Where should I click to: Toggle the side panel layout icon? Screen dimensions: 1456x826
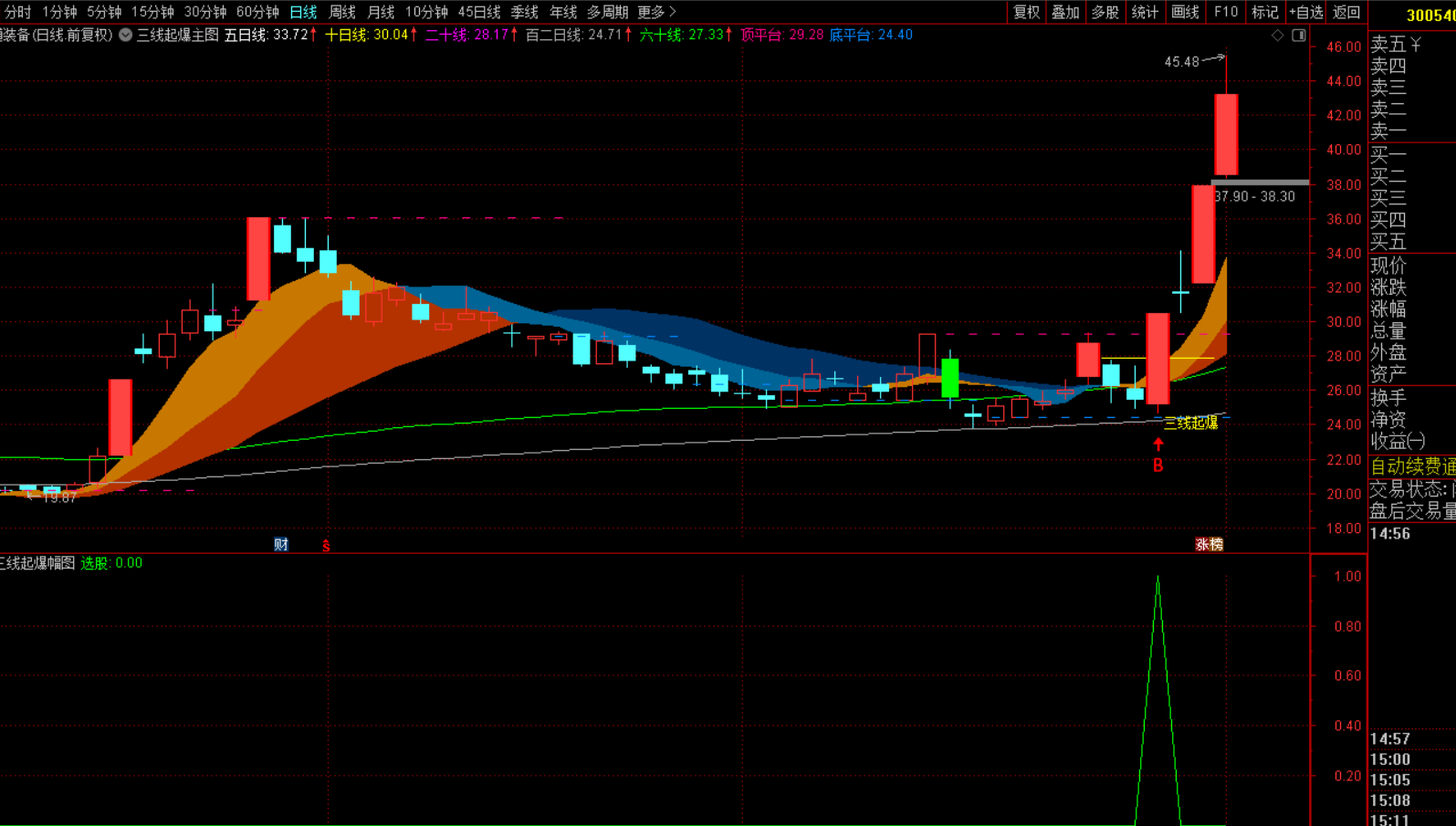tap(1299, 35)
